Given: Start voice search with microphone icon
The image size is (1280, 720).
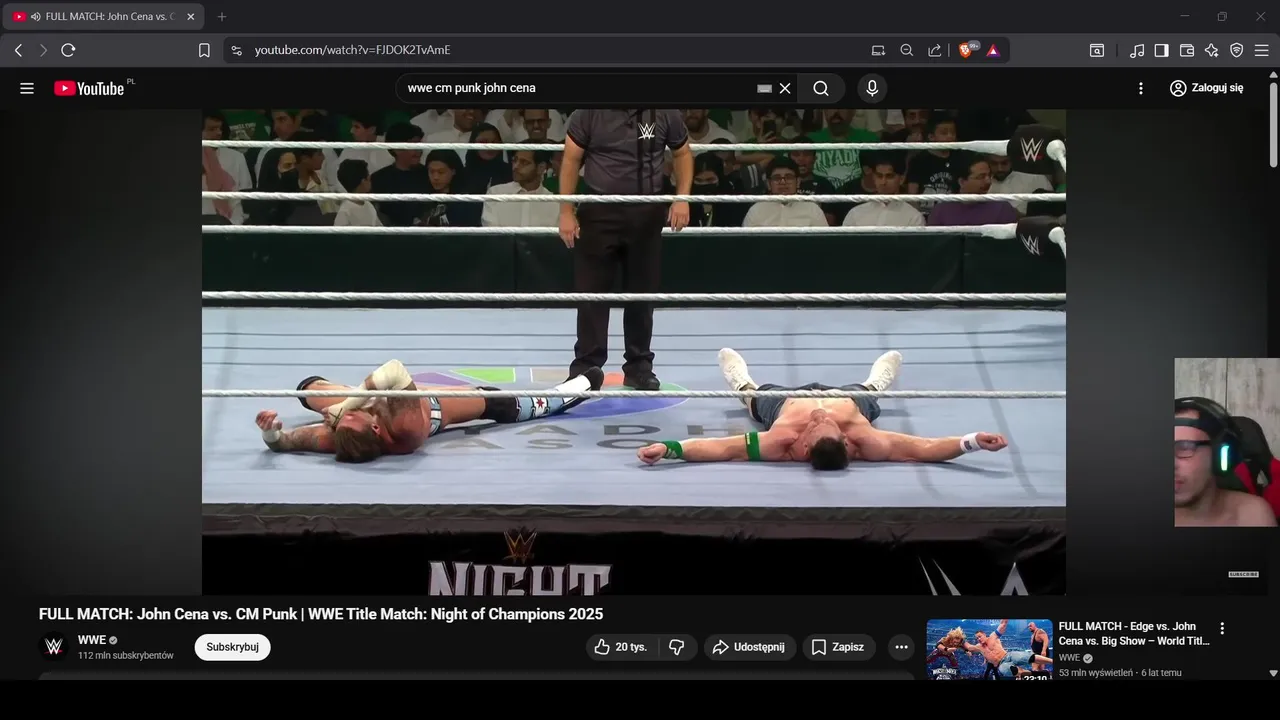Looking at the screenshot, I should 872,88.
